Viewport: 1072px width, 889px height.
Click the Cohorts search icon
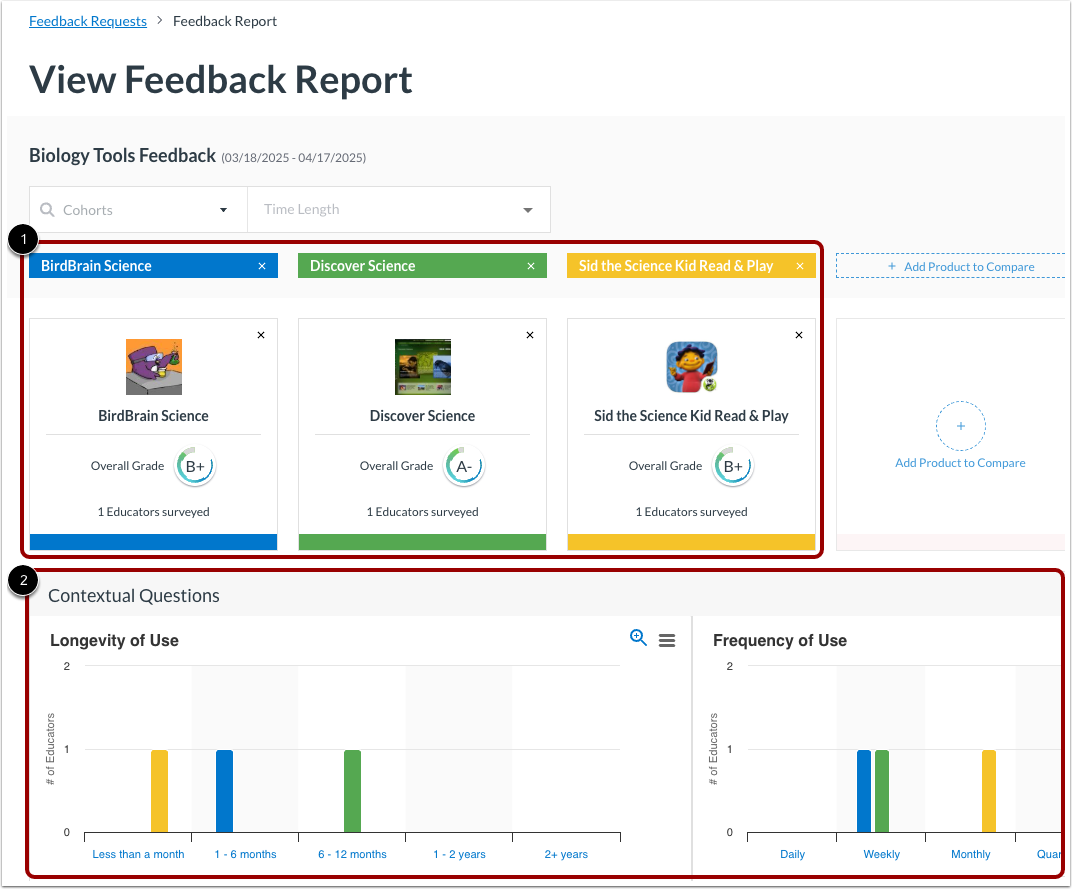click(47, 209)
